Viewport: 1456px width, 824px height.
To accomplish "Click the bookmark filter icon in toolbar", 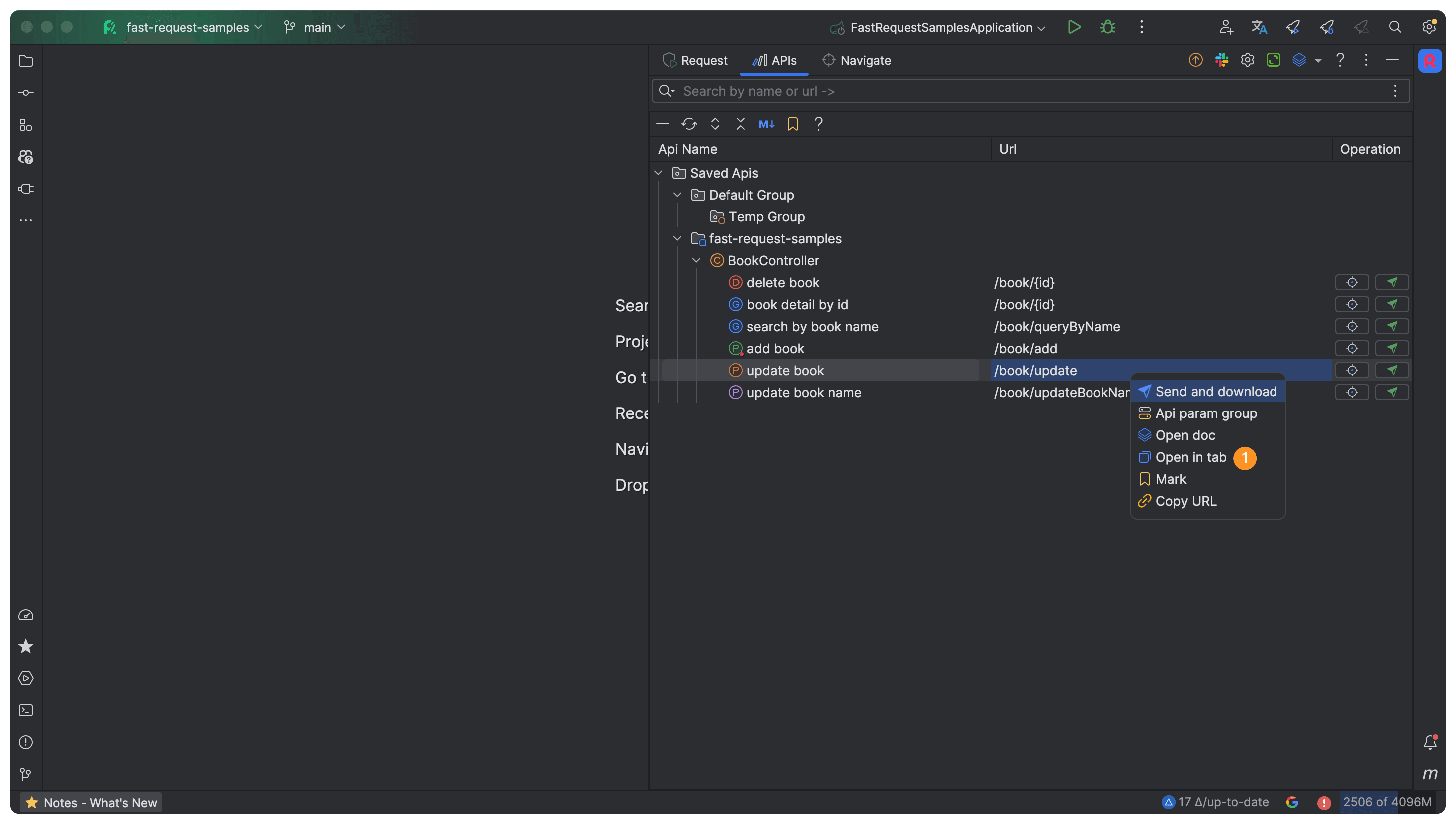I will point(792,124).
